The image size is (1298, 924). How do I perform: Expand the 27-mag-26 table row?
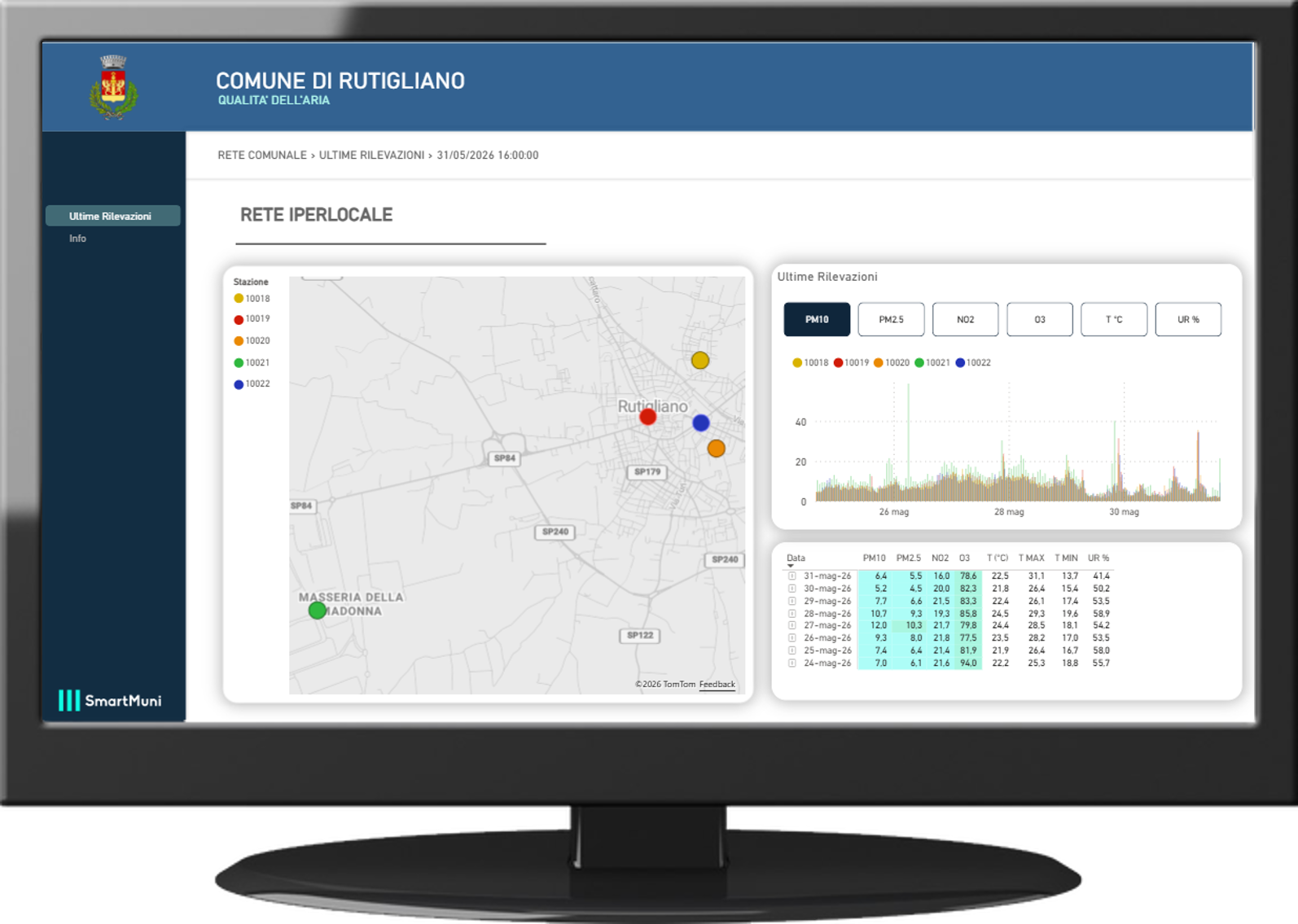(x=792, y=625)
